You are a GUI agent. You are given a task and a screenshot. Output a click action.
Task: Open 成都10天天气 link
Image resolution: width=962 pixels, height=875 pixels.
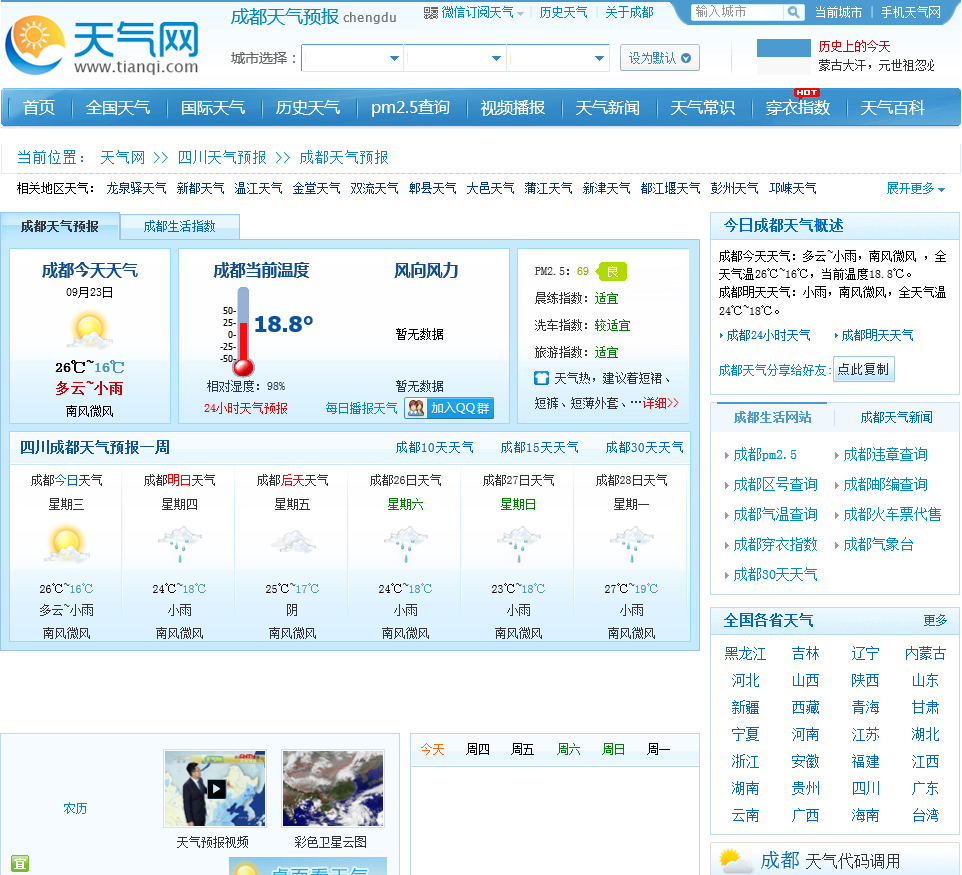[x=434, y=447]
